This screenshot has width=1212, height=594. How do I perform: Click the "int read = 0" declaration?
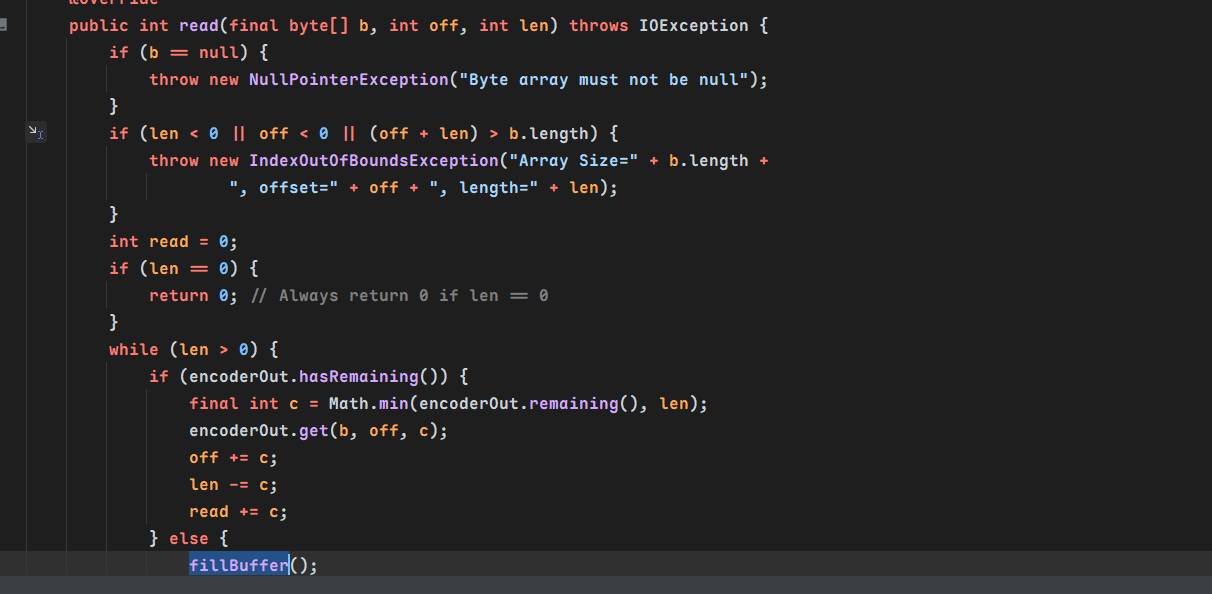click(172, 241)
